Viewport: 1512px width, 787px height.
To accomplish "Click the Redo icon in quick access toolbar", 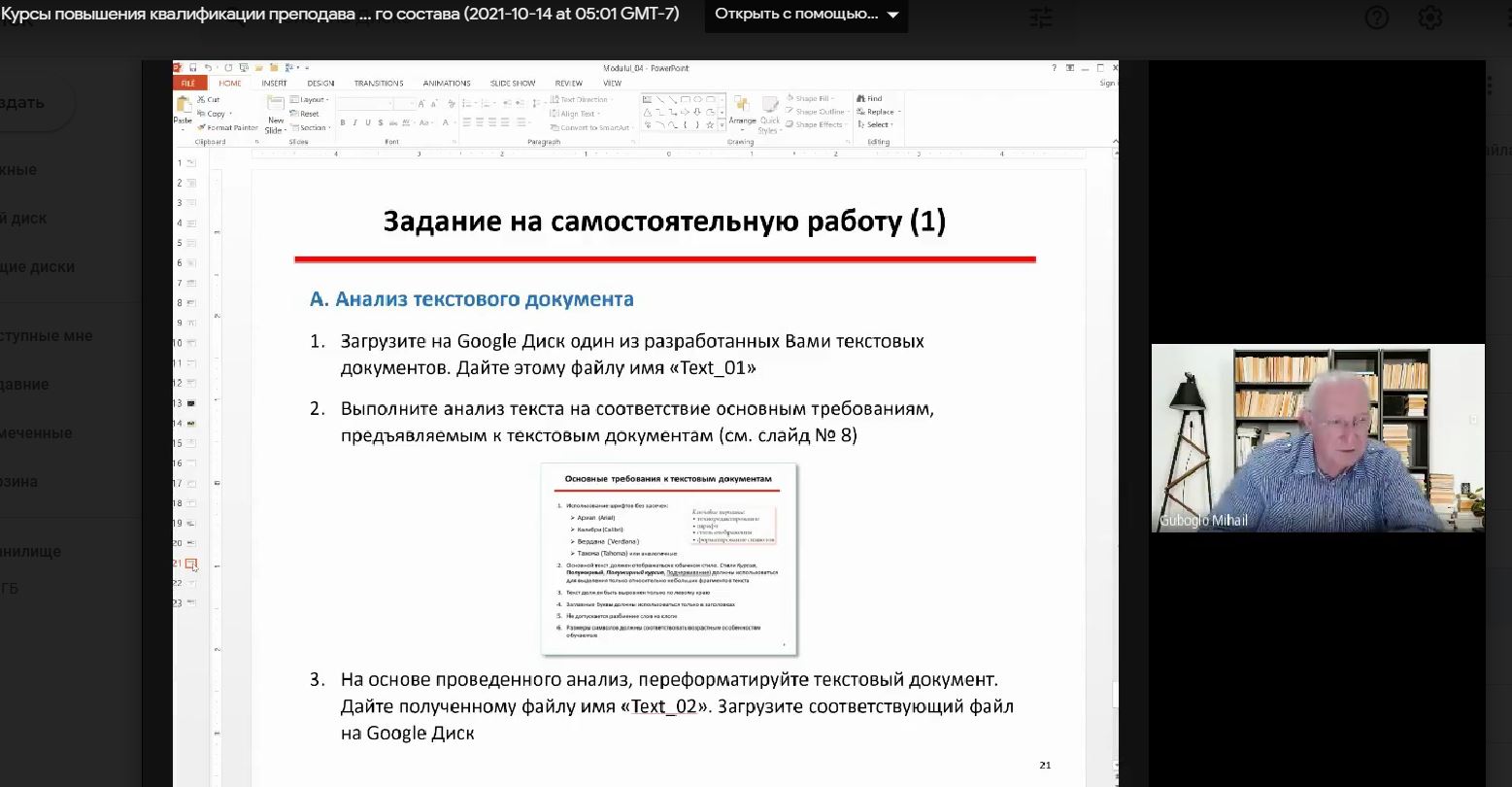I will (228, 68).
